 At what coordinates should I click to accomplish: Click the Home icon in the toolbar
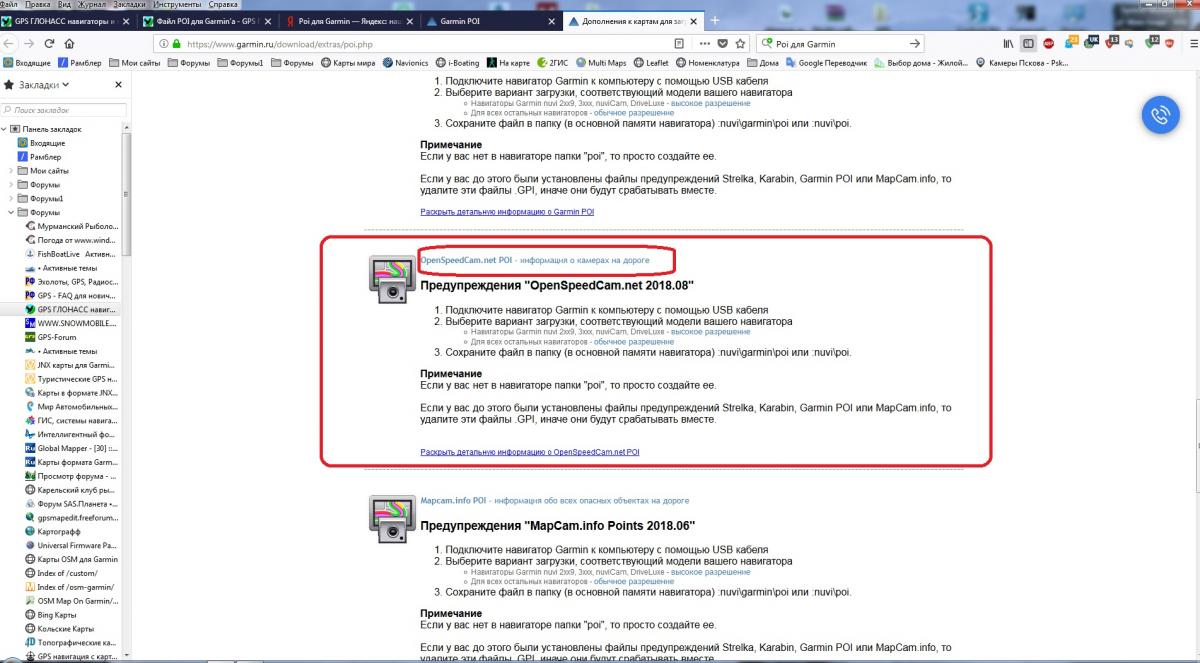coord(70,44)
